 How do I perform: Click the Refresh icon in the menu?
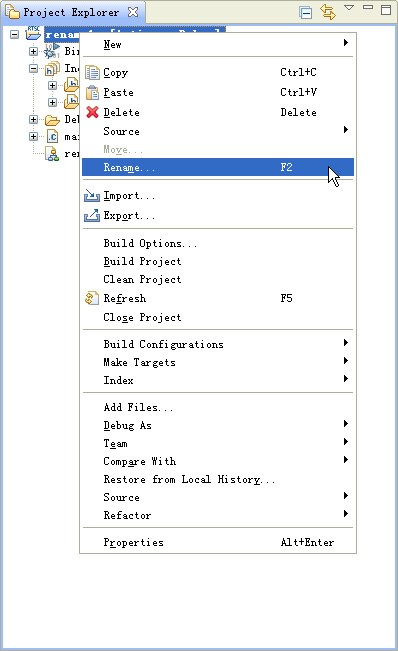click(x=92, y=298)
